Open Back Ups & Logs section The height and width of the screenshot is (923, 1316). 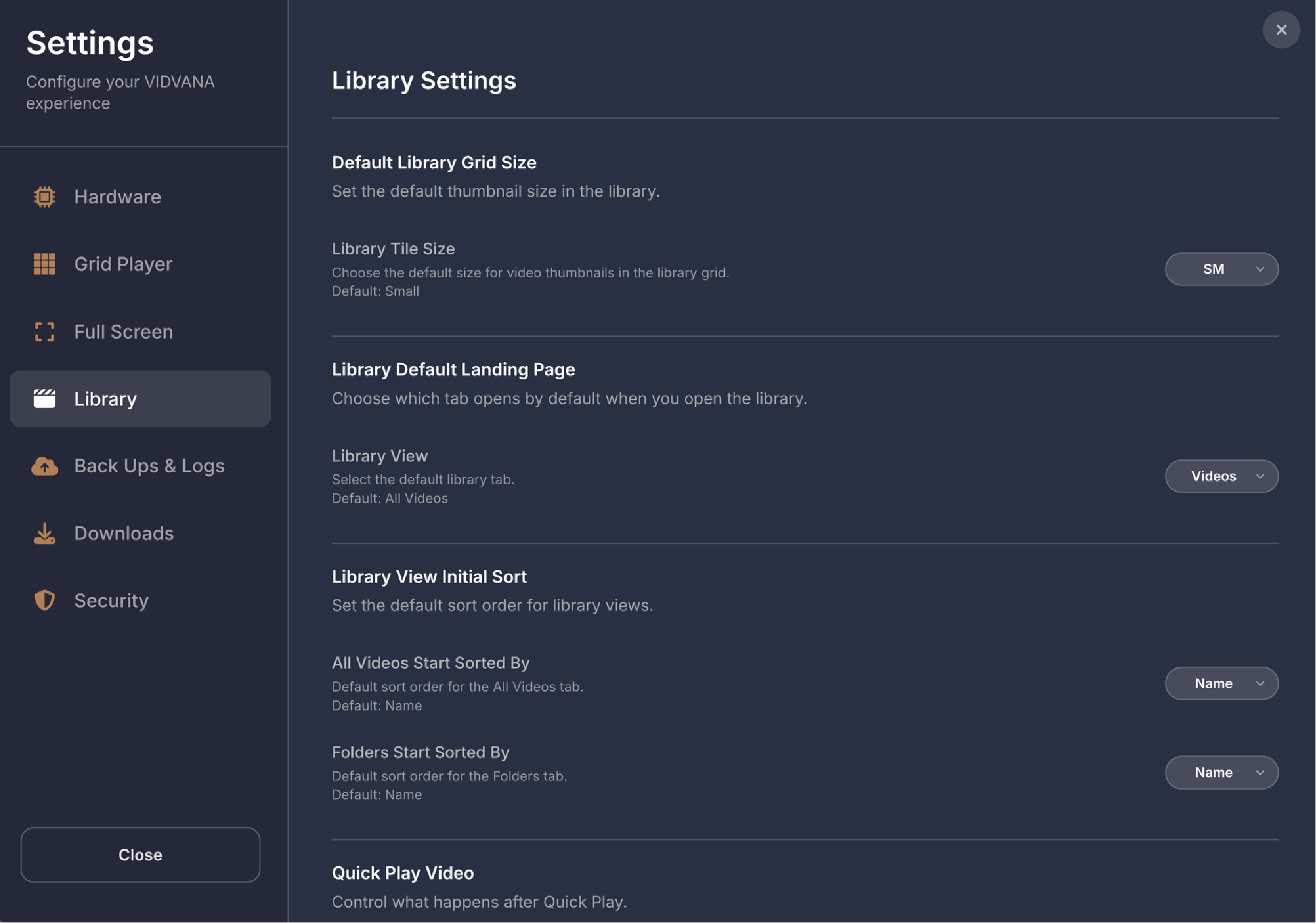click(x=149, y=466)
